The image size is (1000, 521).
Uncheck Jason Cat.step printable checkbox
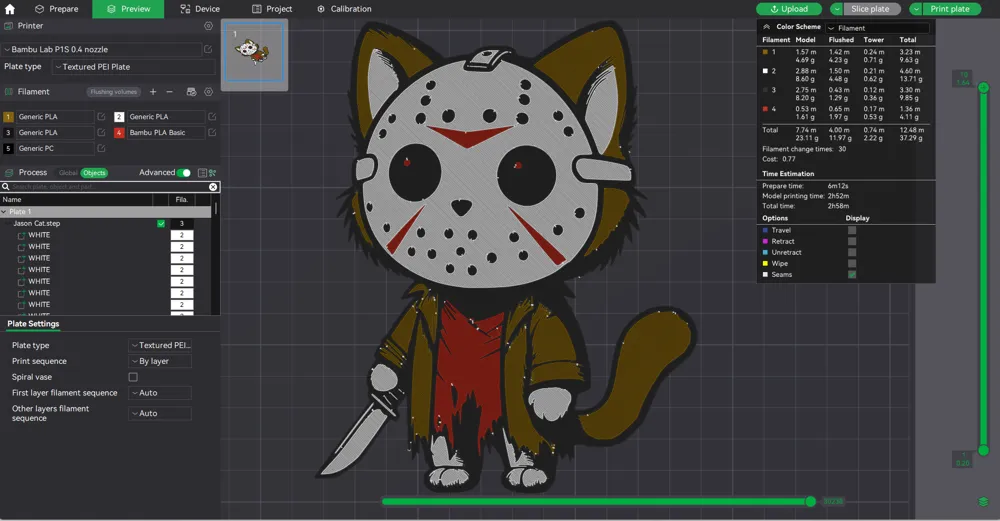161,224
